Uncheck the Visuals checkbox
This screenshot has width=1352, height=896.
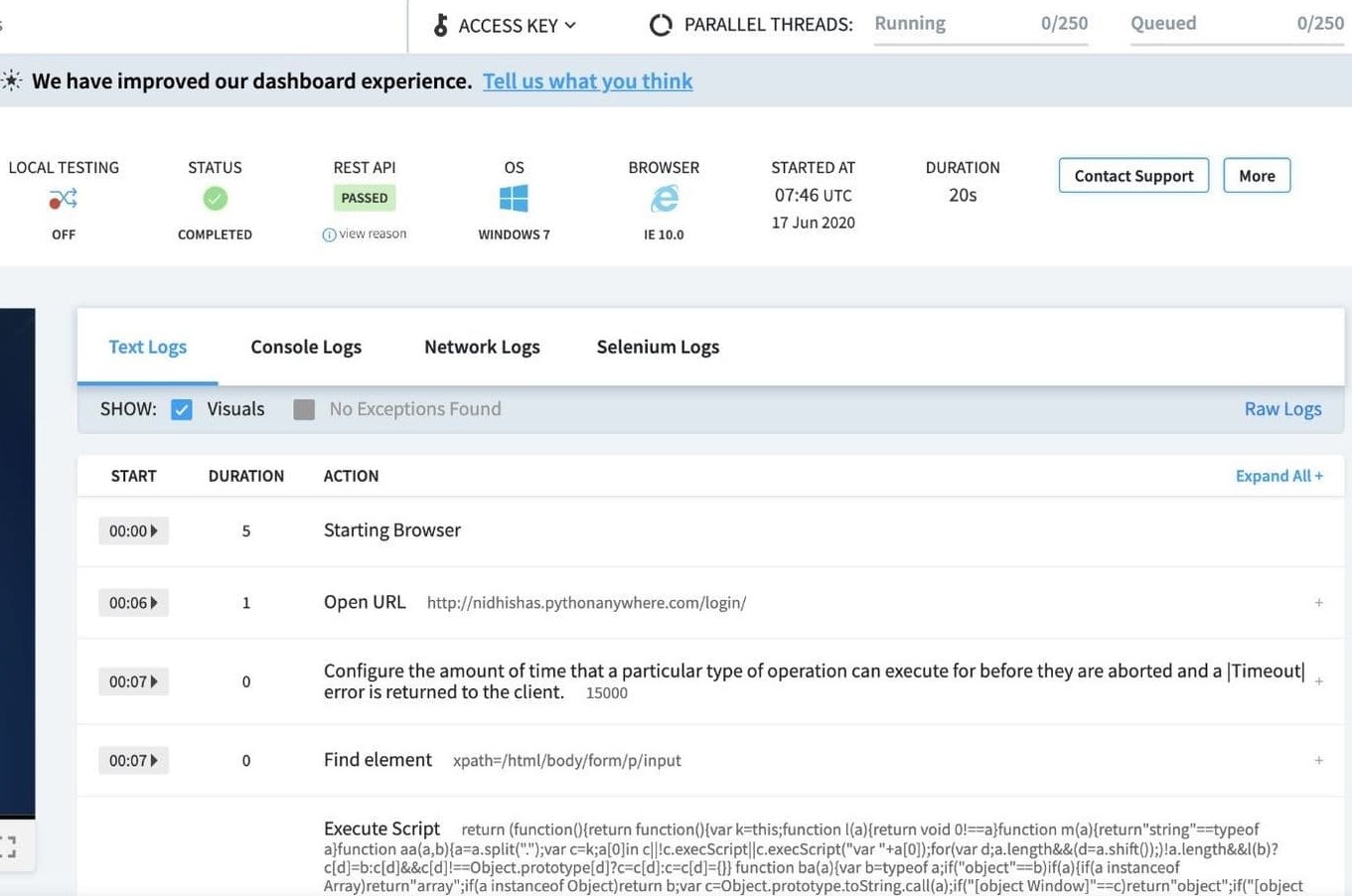pos(182,409)
